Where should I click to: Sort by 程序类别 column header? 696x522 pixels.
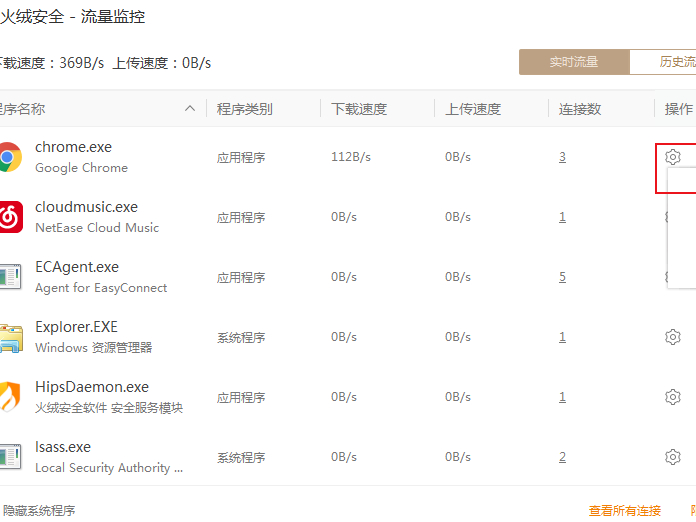tap(245, 109)
